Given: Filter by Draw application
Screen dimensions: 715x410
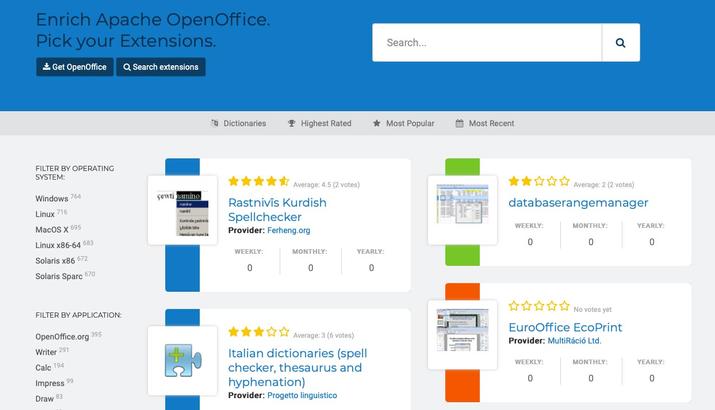Looking at the screenshot, I should tap(44, 399).
